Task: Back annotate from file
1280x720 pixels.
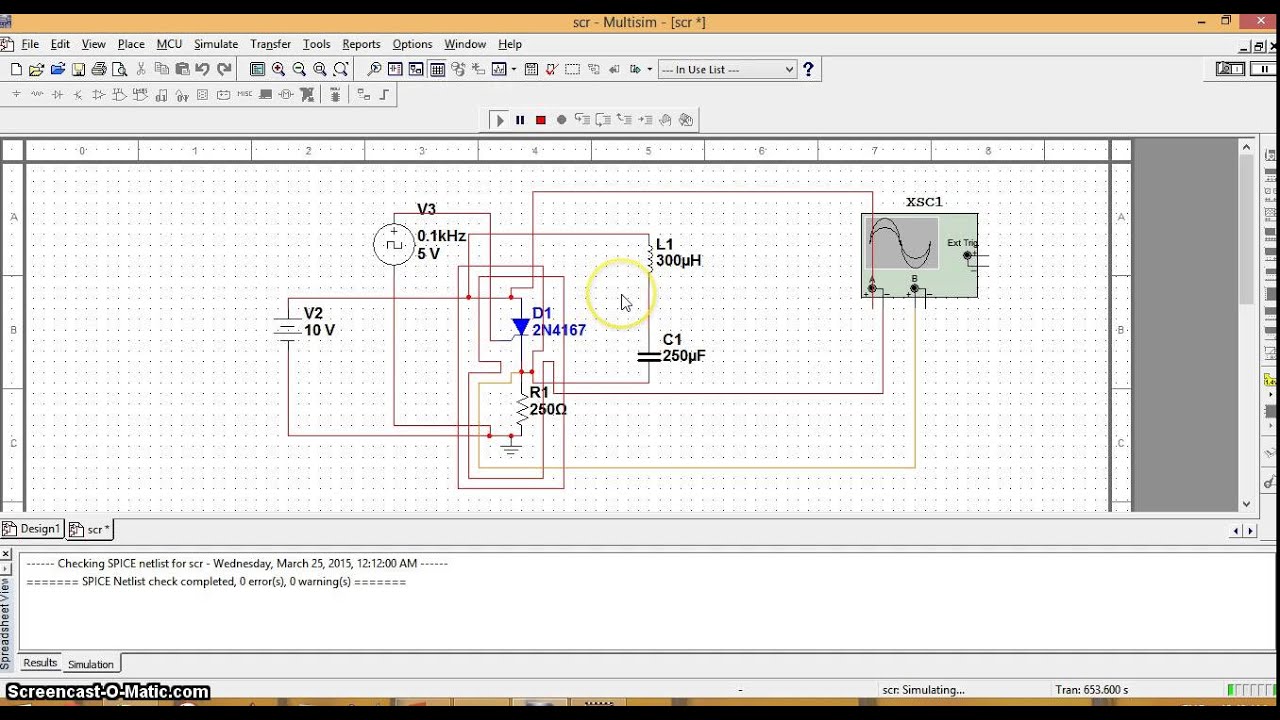Action: pos(614,69)
